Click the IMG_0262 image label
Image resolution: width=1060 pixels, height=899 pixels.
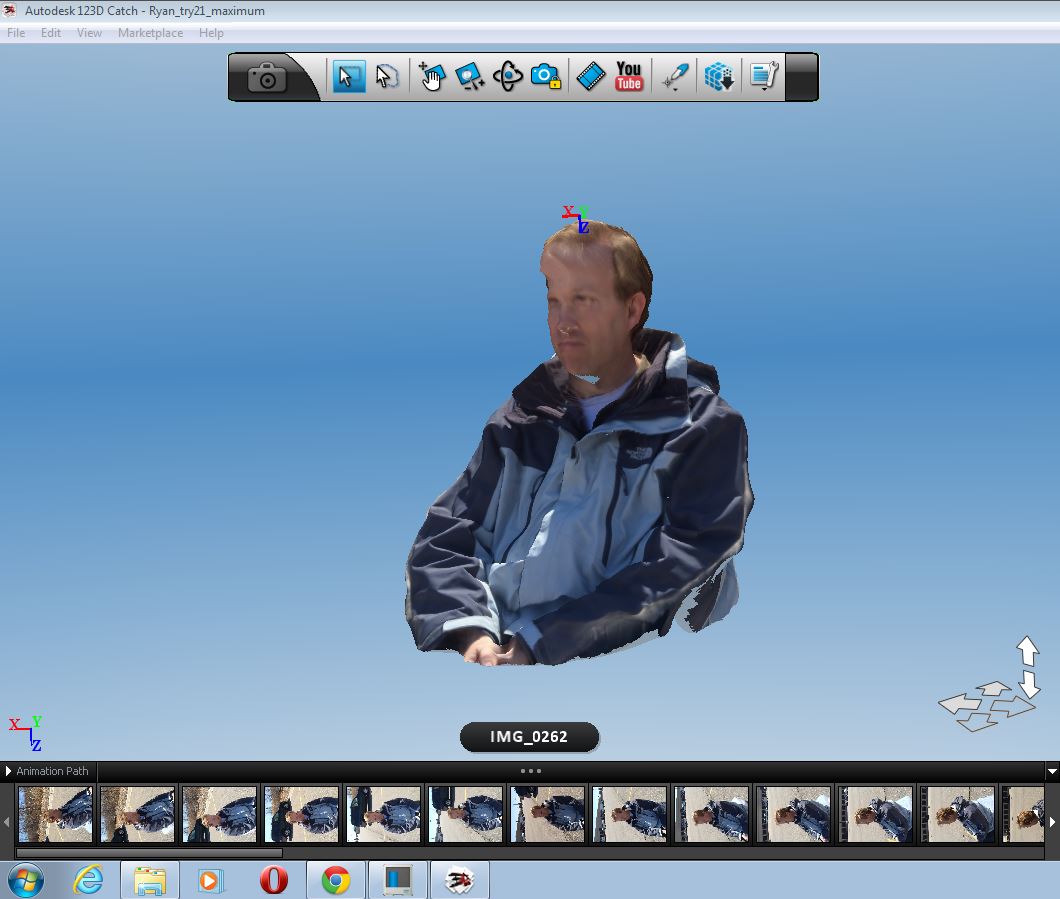(x=529, y=737)
